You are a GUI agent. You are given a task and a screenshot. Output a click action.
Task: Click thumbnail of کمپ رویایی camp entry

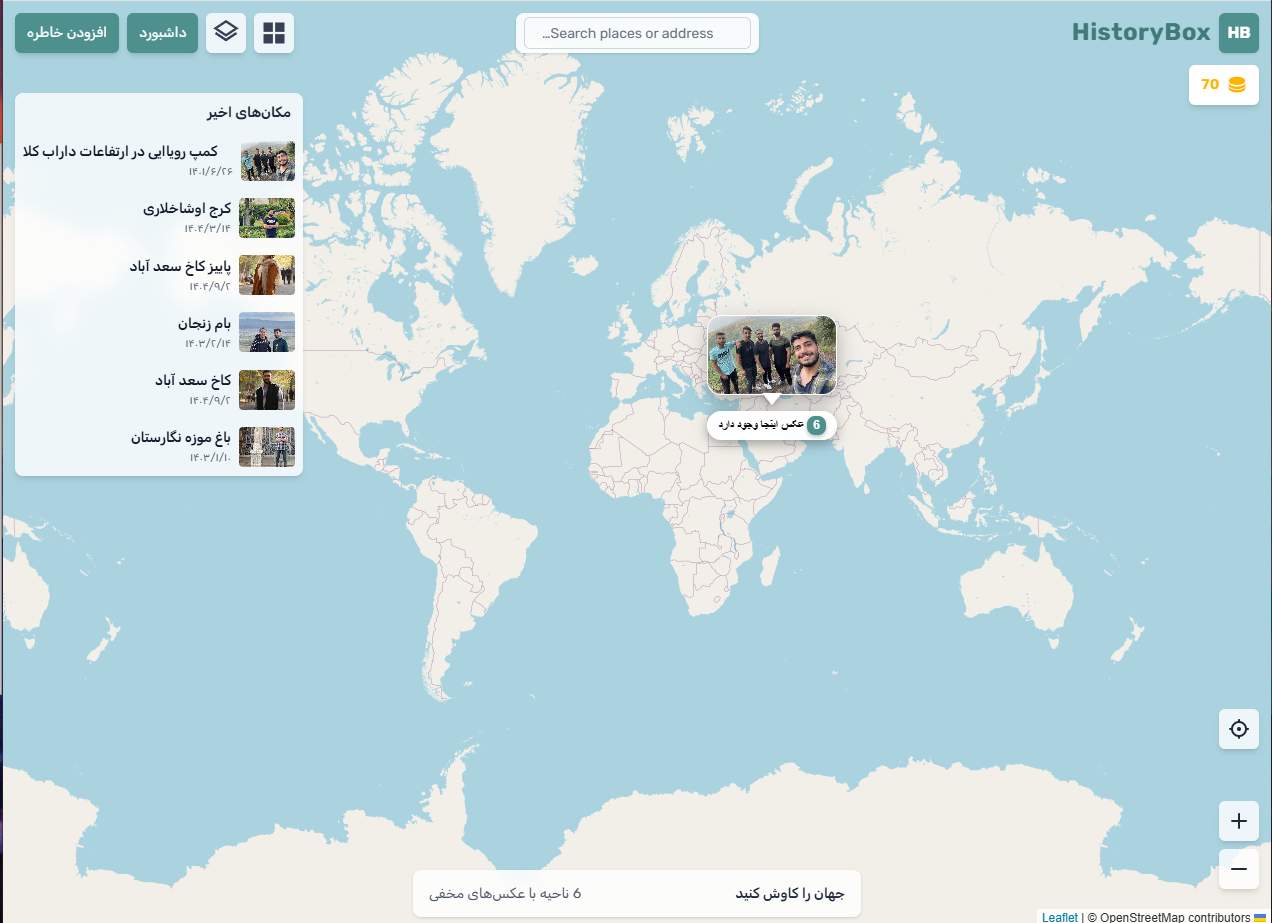pos(267,161)
